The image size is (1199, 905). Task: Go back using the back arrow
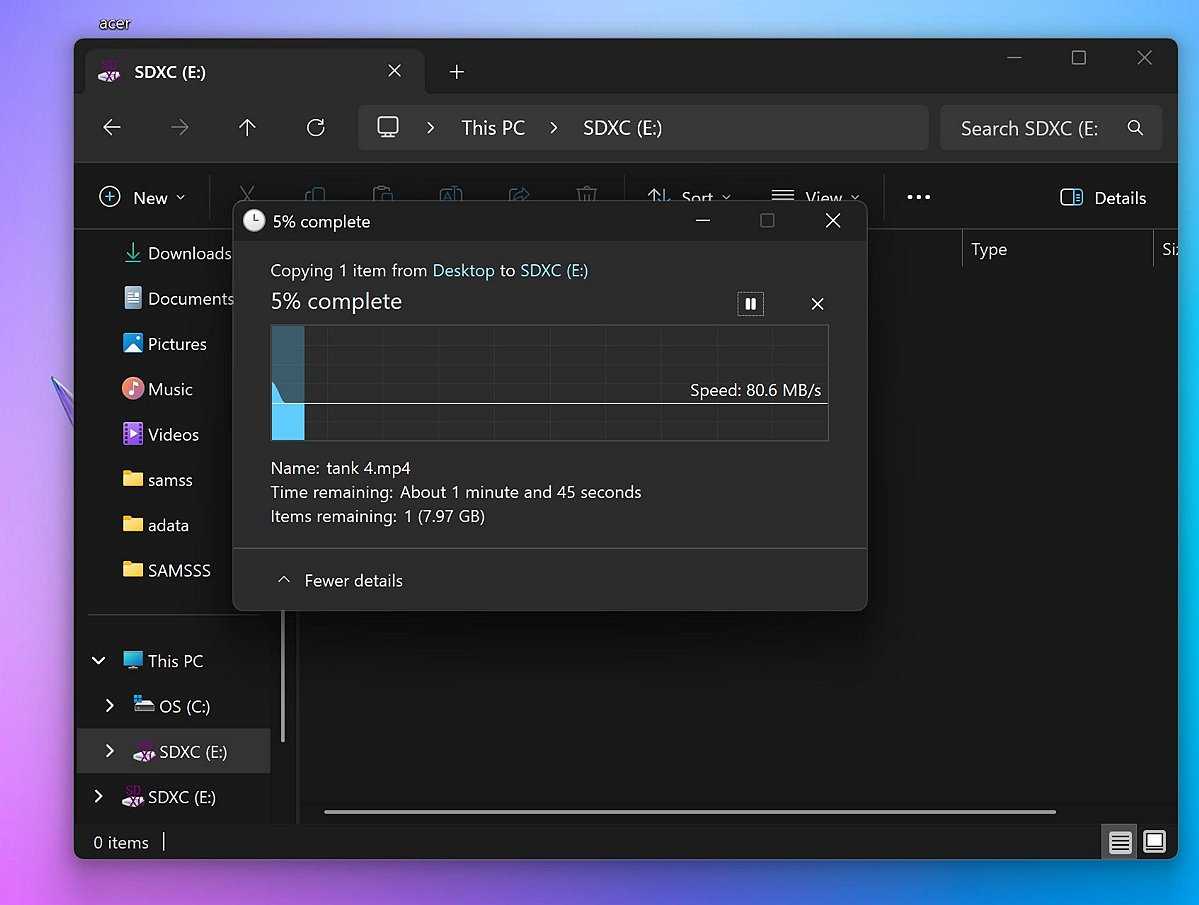[x=112, y=128]
